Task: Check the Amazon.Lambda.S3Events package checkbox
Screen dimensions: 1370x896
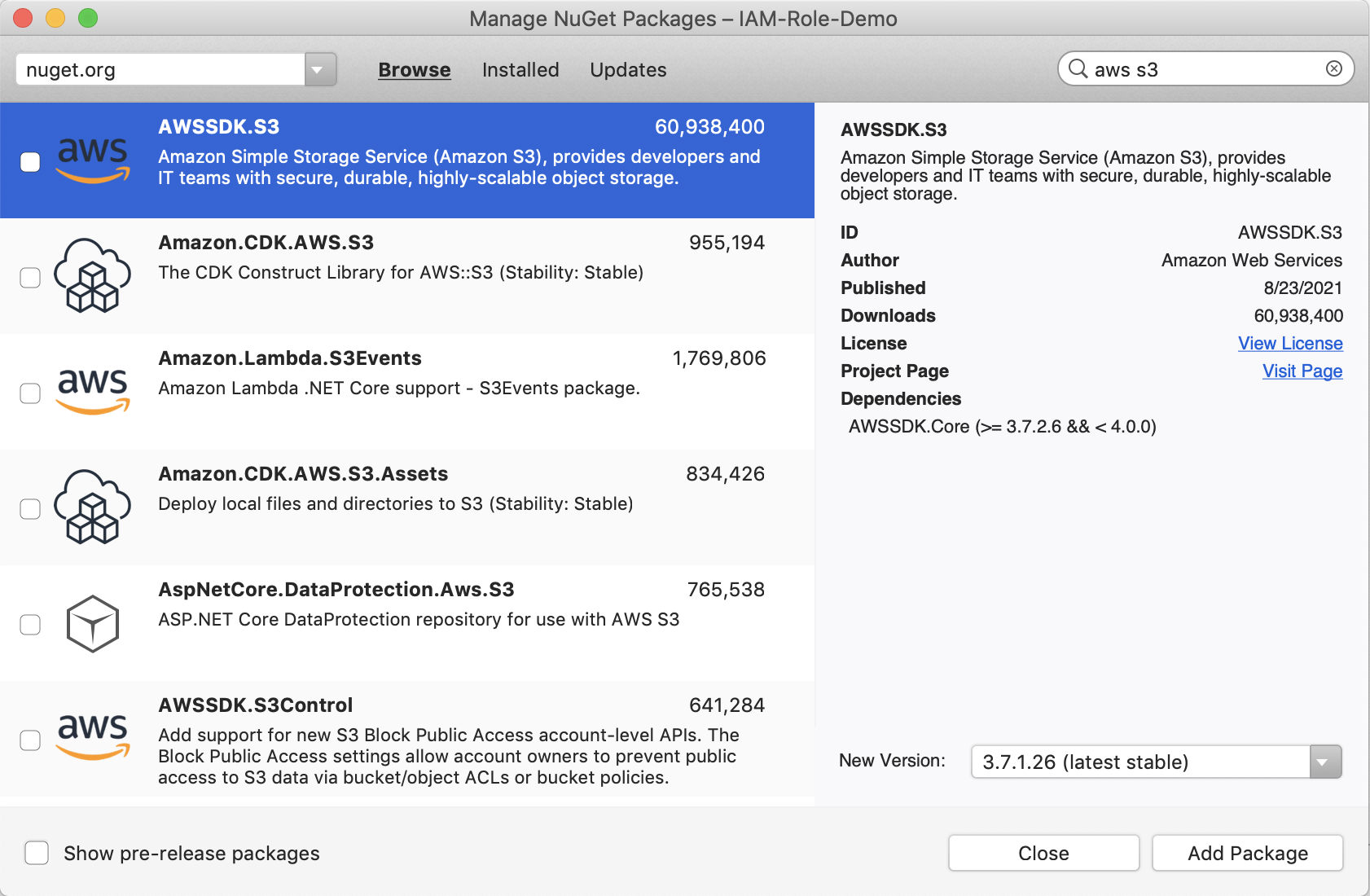Action: (30, 393)
